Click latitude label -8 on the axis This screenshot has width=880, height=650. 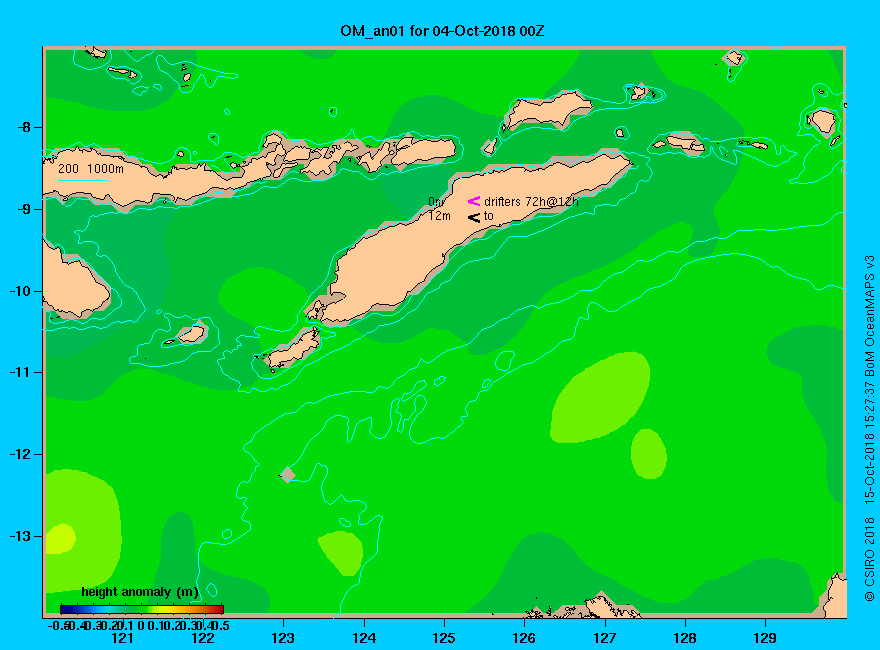(24, 127)
